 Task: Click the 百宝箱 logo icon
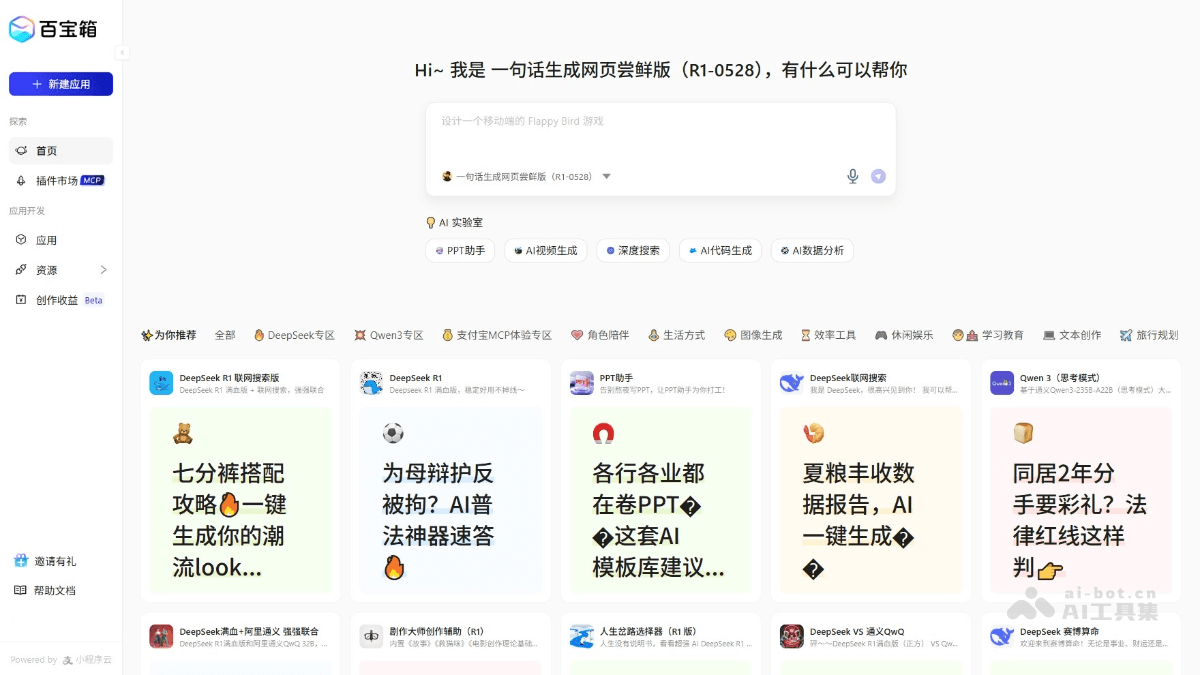(x=22, y=28)
